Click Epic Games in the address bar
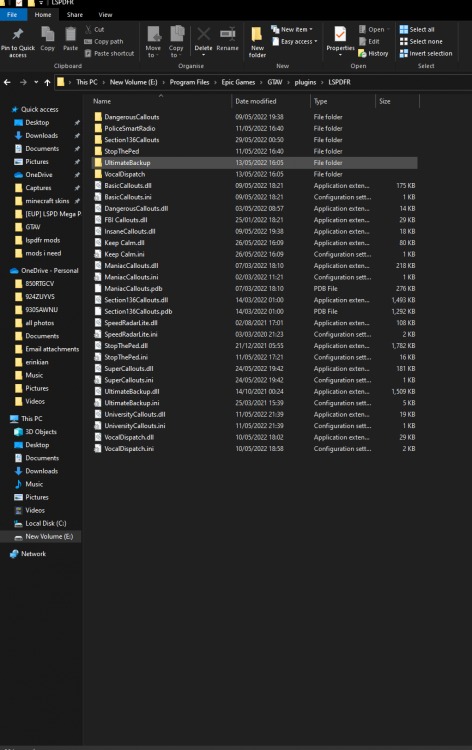The height and width of the screenshot is (750, 472). [238, 82]
